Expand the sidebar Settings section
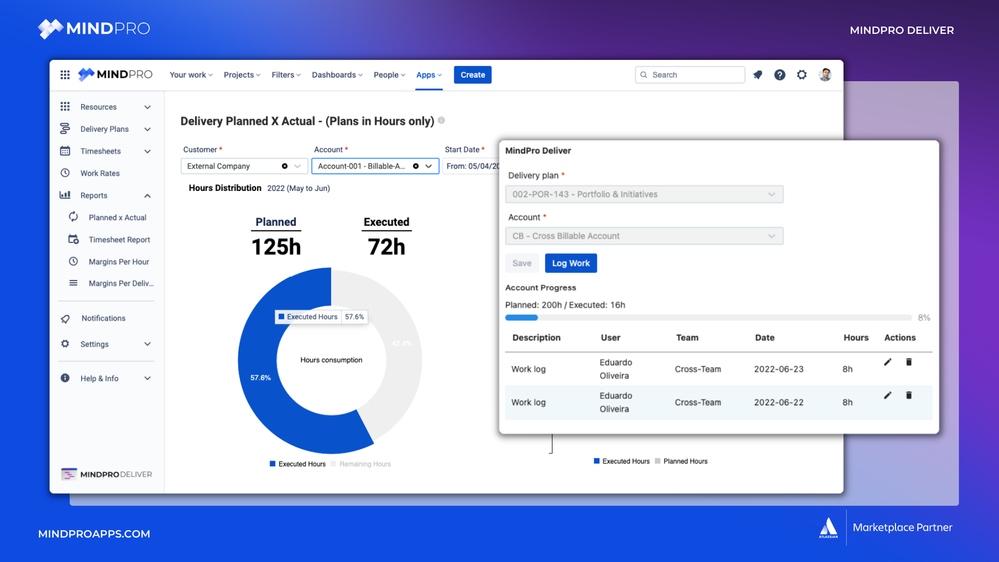This screenshot has width=999, height=562. [147, 344]
